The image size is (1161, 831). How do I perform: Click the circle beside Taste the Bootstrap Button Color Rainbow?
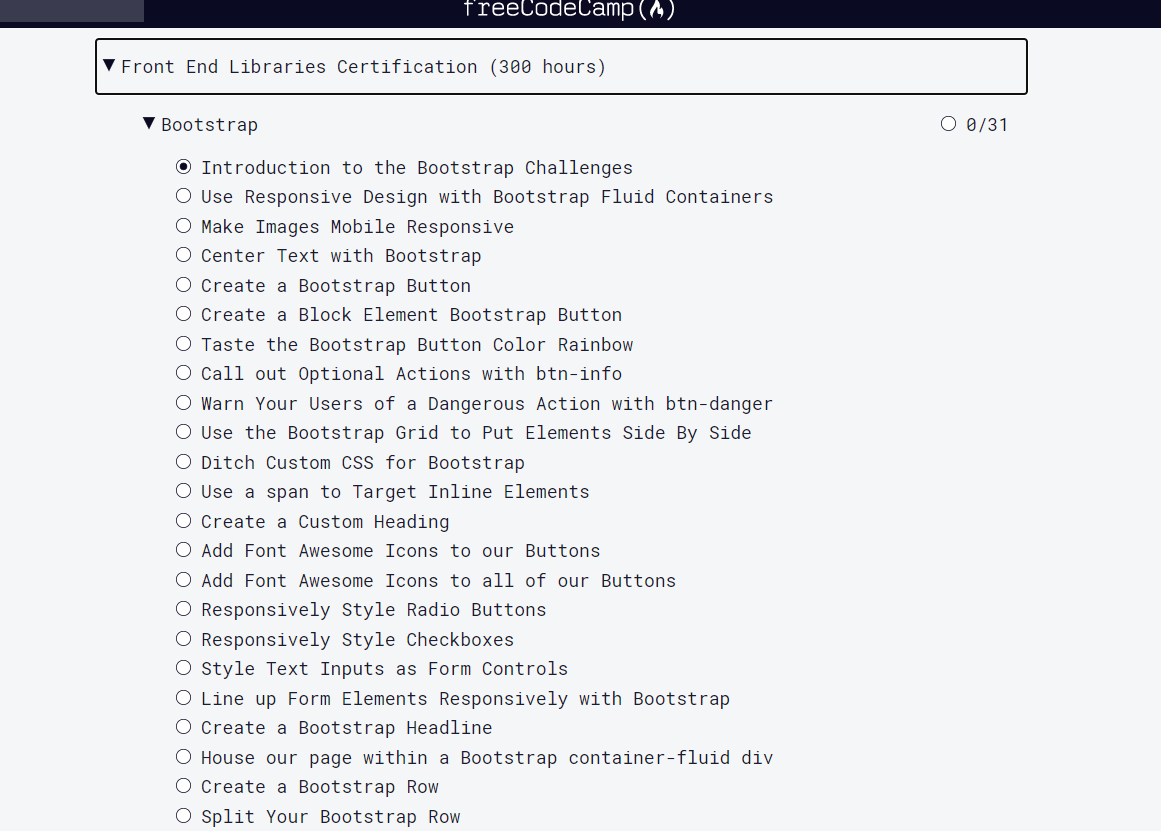click(184, 344)
